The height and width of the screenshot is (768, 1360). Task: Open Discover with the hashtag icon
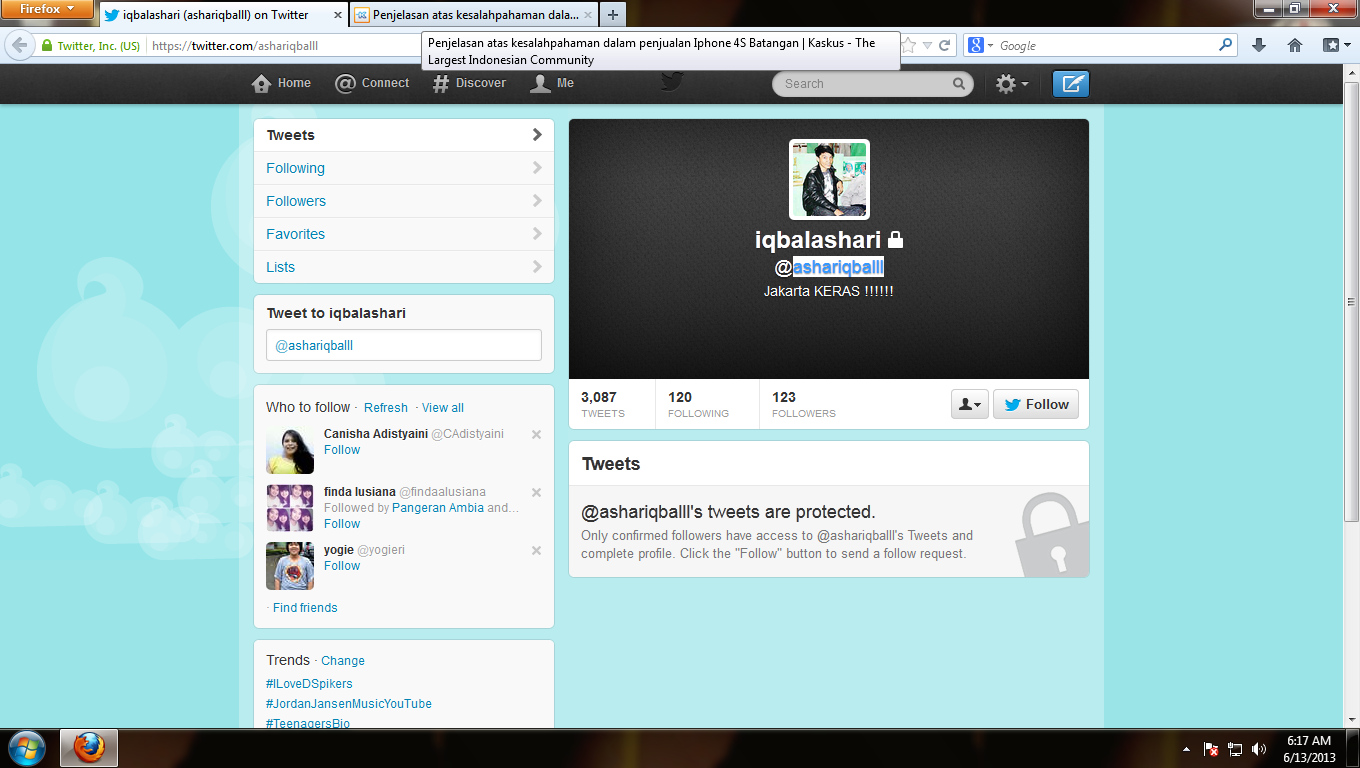pyautogui.click(x=469, y=84)
